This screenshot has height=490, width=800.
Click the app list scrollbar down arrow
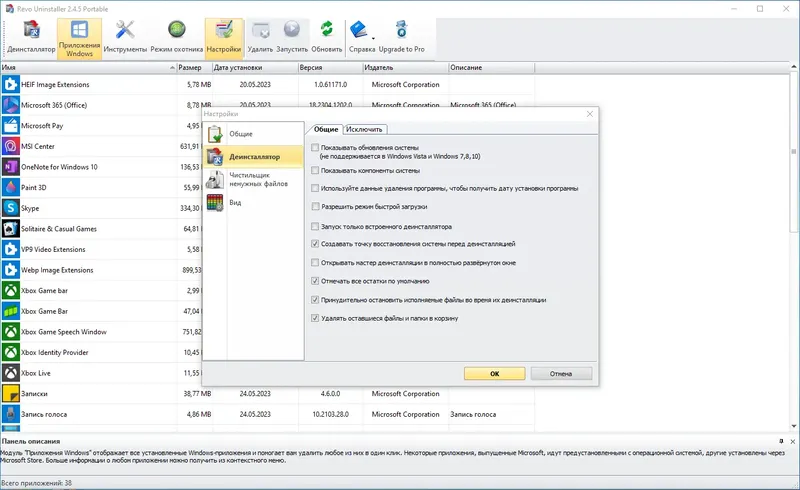point(794,426)
